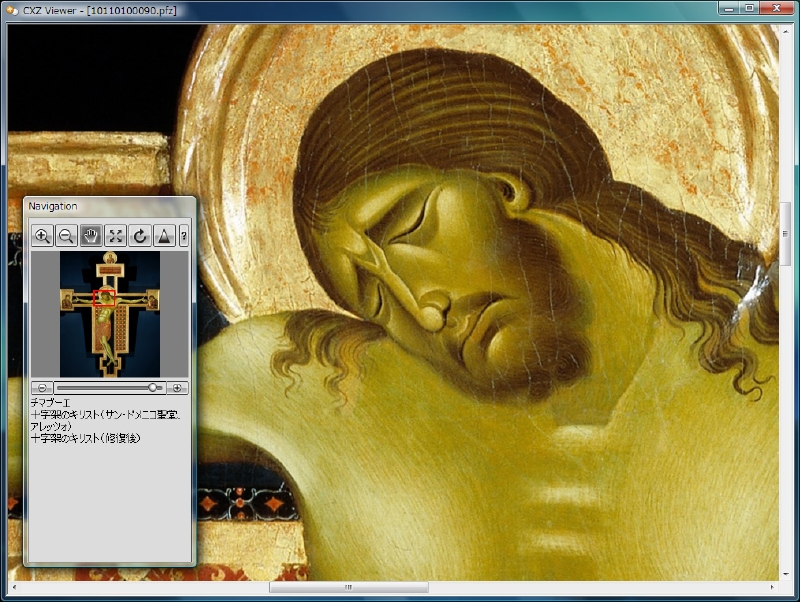Click the Navigation panel title bar
The height and width of the screenshot is (602, 800).
[x=109, y=206]
